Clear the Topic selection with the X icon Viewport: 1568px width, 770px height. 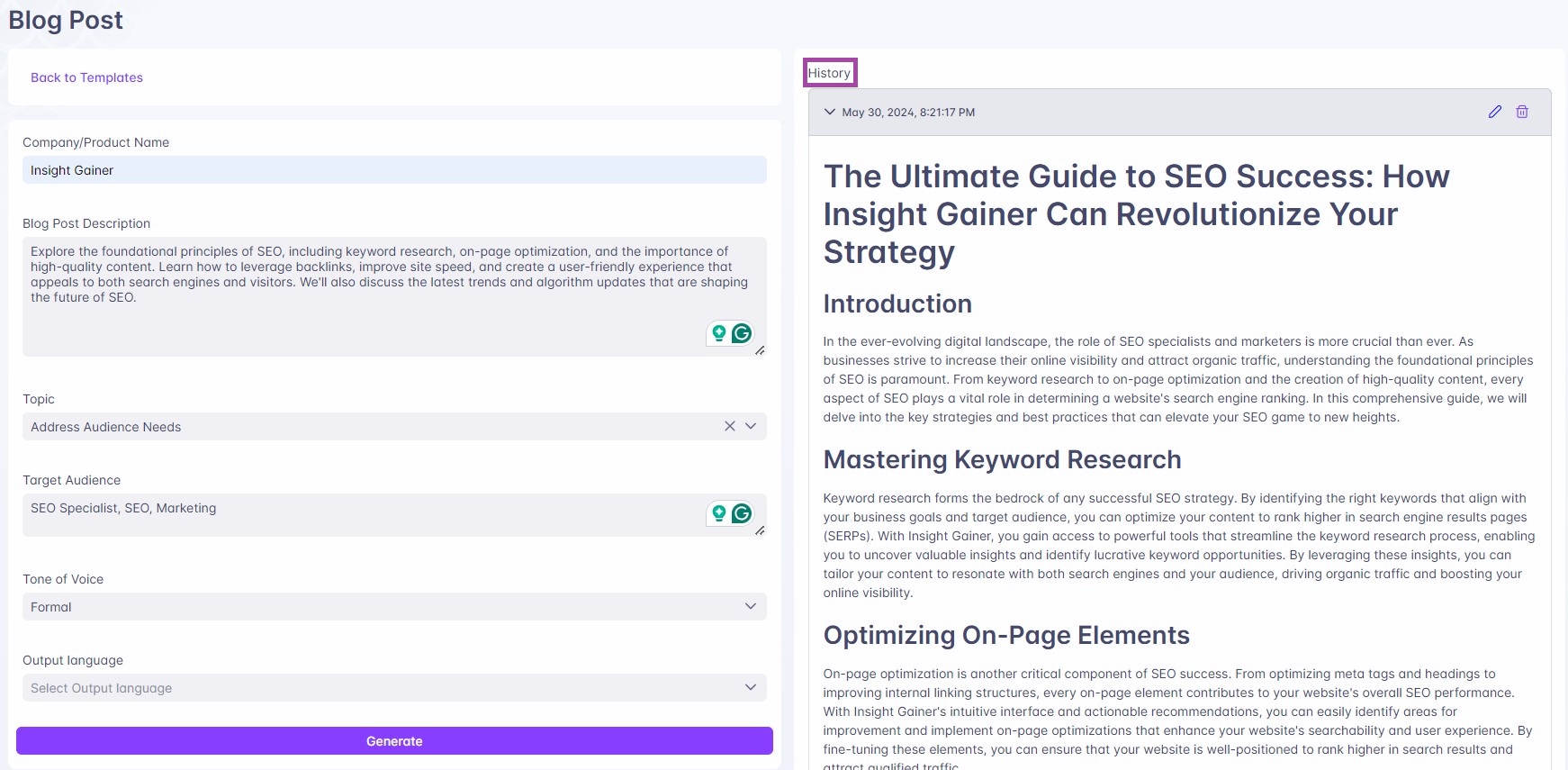(x=730, y=426)
